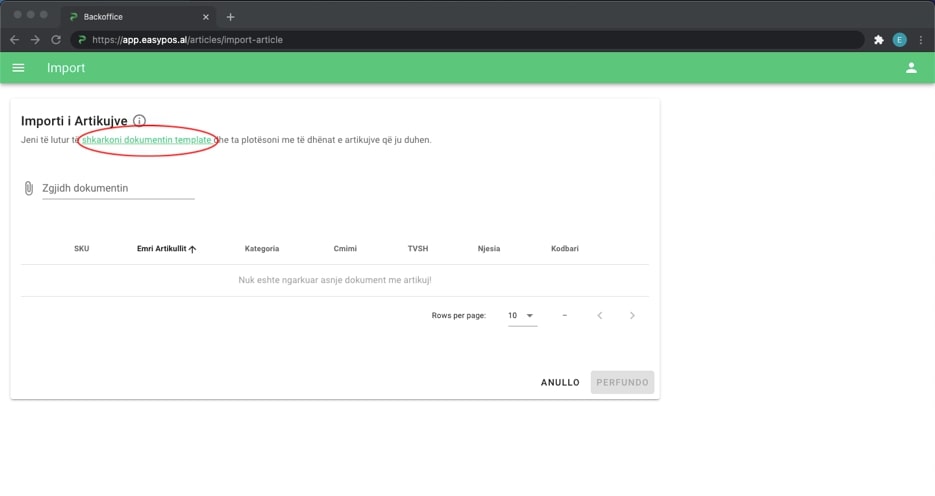Open the browser extensions puzzle icon
The height and width of the screenshot is (496, 935).
tap(878, 40)
